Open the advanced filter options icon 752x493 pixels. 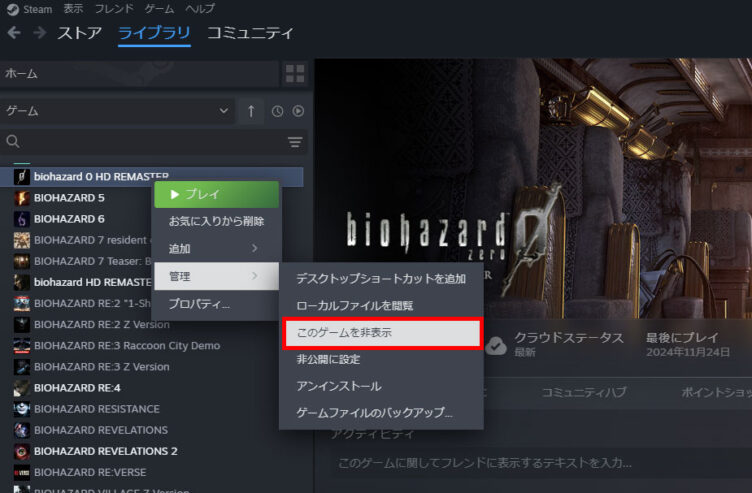[x=295, y=142]
